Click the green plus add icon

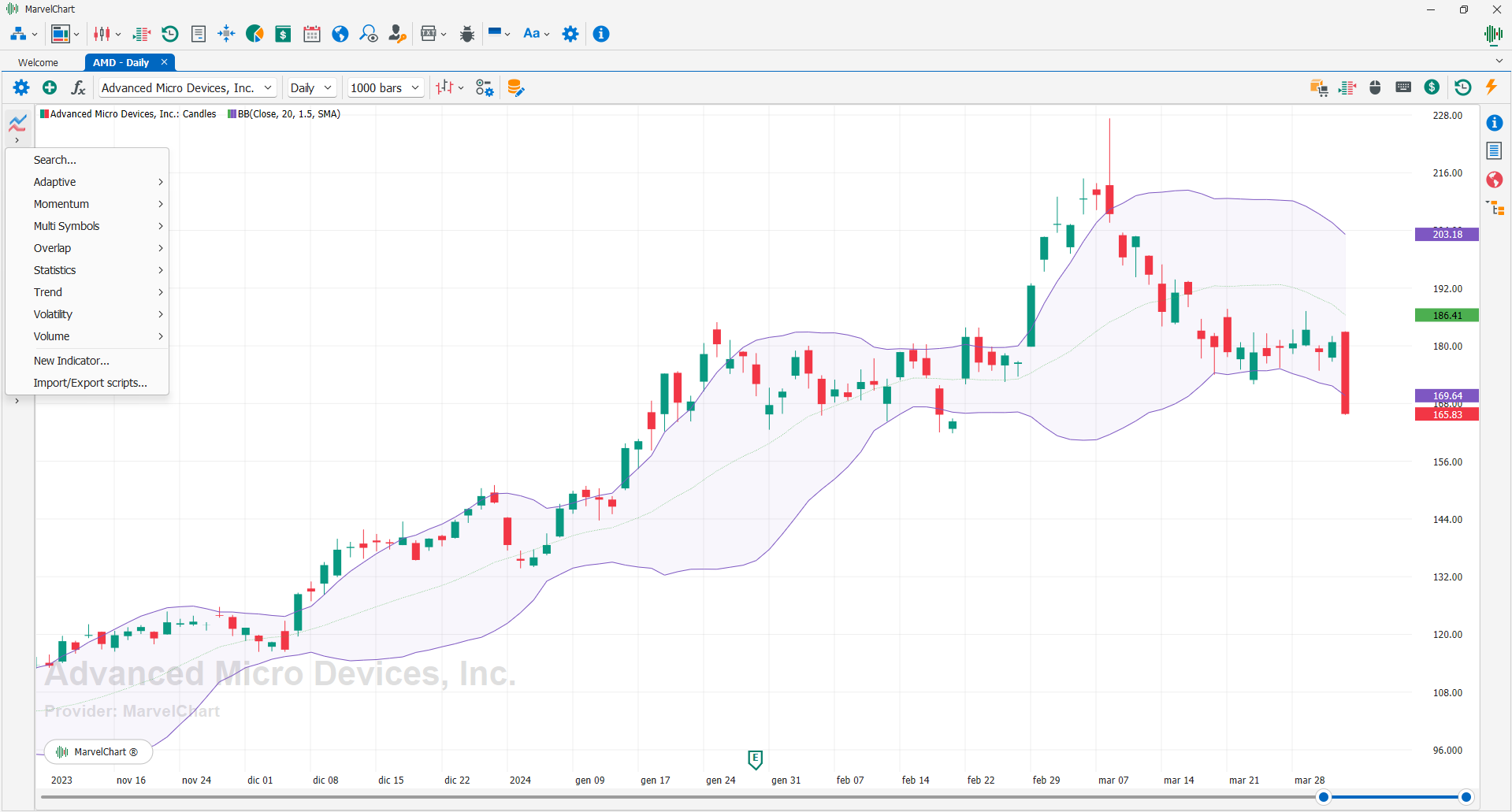click(x=50, y=87)
